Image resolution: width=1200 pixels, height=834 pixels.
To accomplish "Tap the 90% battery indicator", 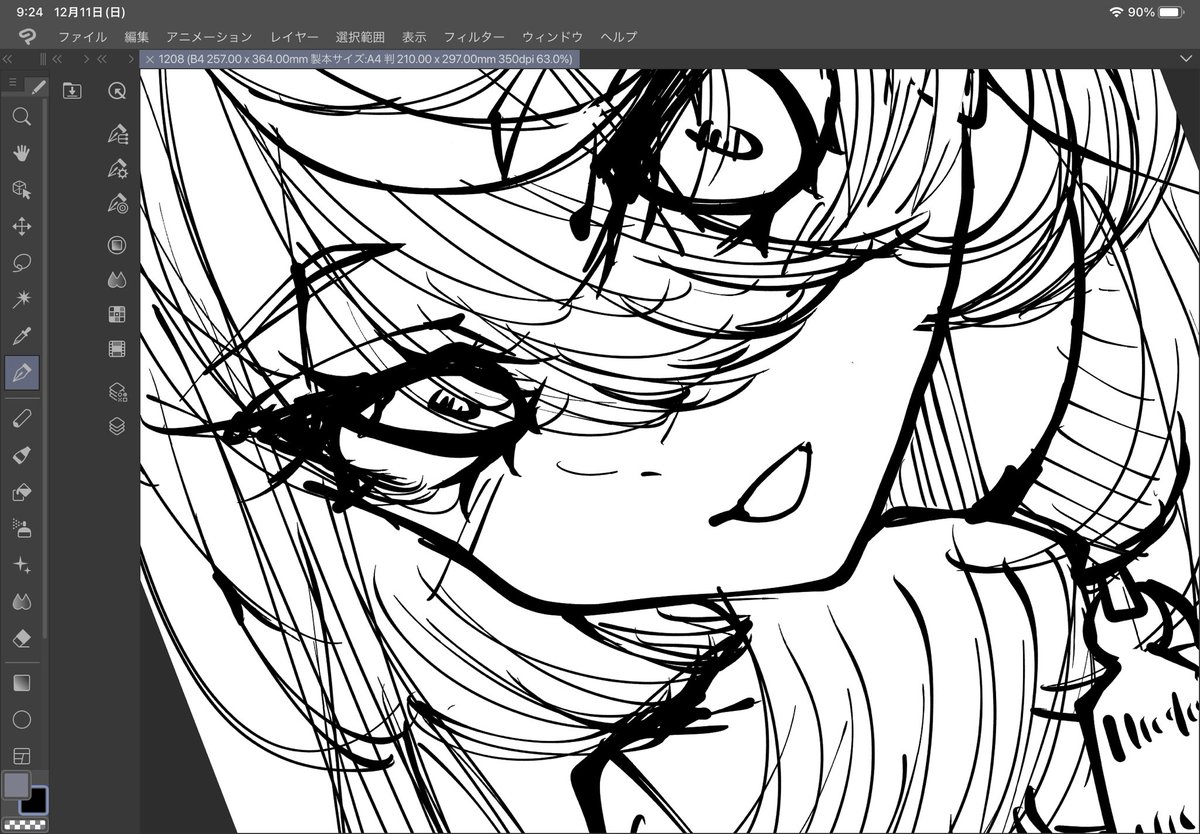I will click(1157, 11).
